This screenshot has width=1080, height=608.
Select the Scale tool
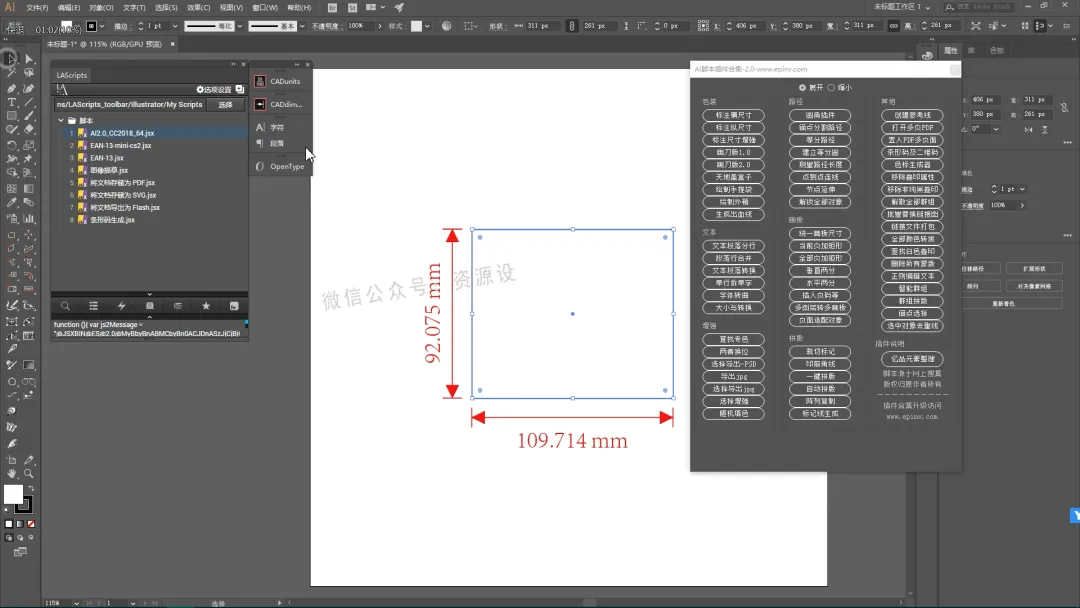(x=29, y=145)
